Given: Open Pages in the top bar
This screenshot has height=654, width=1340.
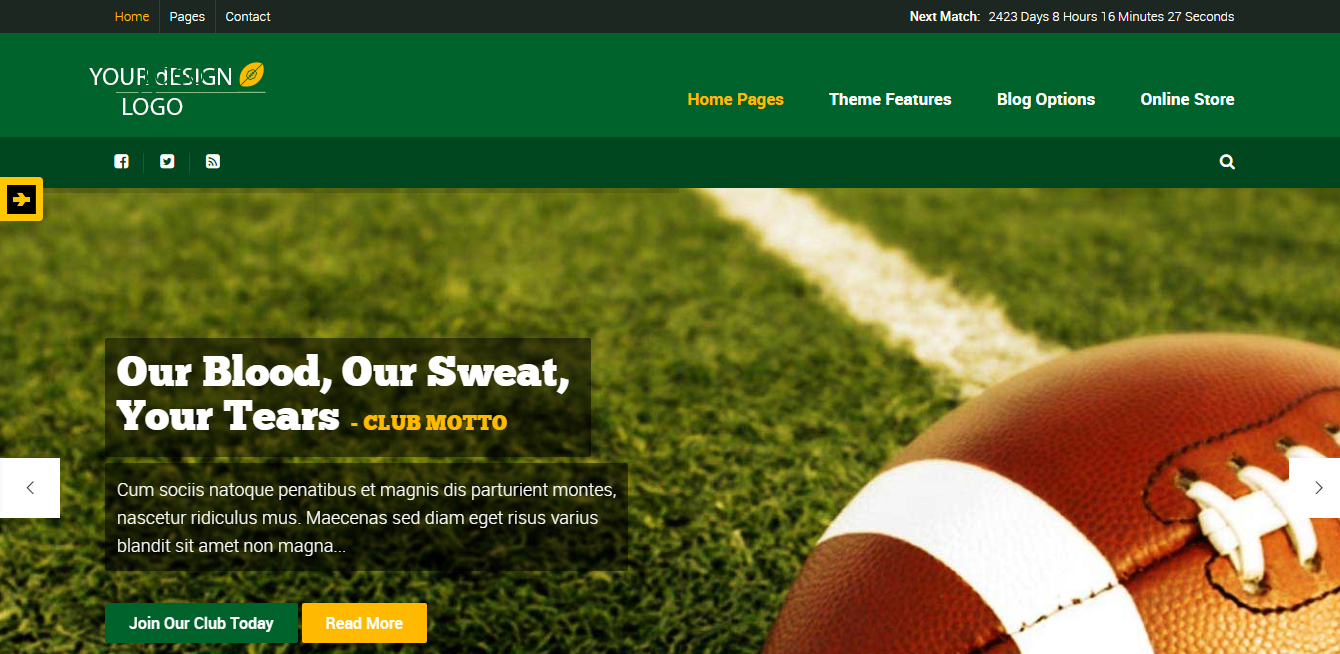Looking at the screenshot, I should tap(187, 16).
